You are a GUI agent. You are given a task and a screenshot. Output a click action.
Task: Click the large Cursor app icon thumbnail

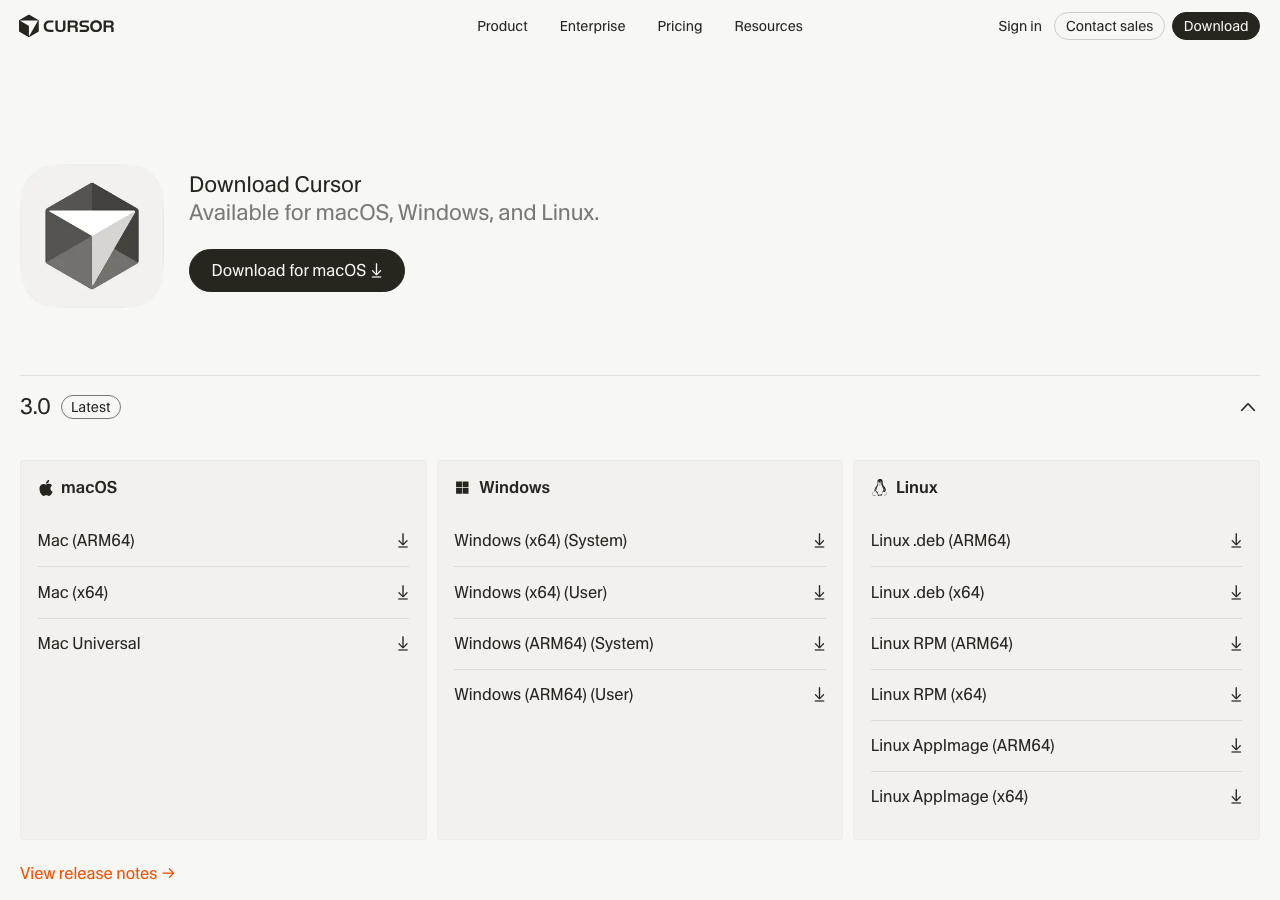click(x=92, y=236)
